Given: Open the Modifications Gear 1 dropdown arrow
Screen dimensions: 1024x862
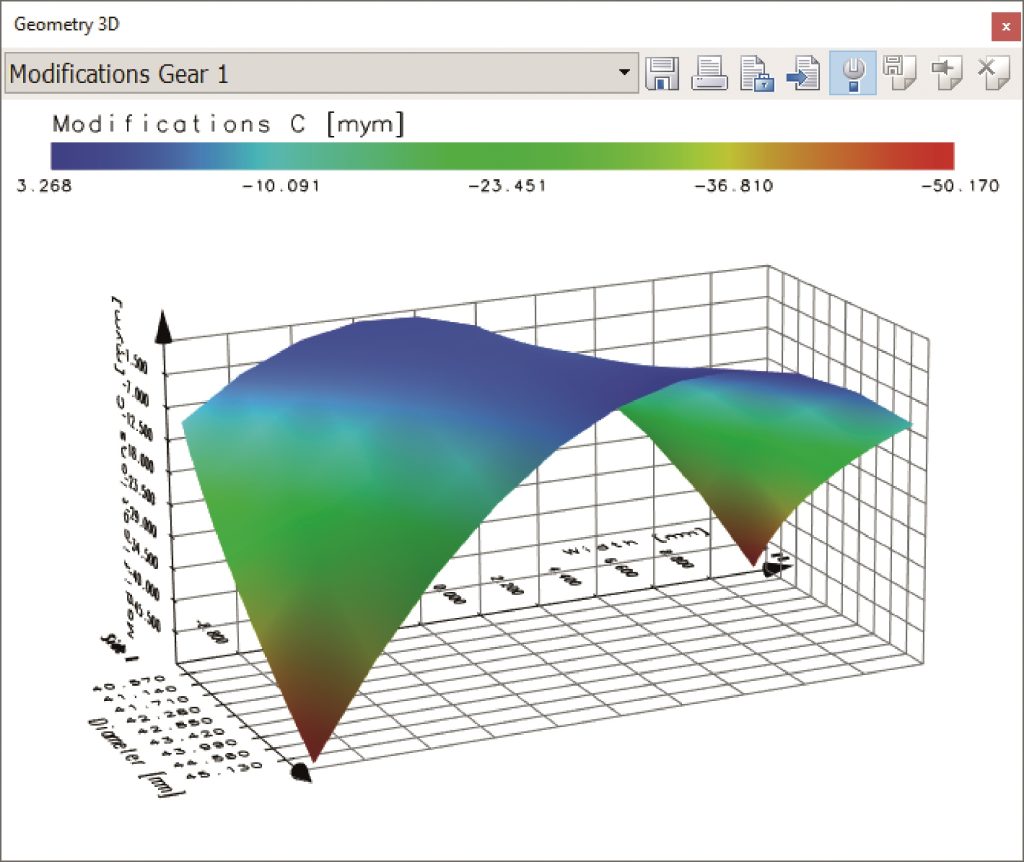Looking at the screenshot, I should 625,74.
